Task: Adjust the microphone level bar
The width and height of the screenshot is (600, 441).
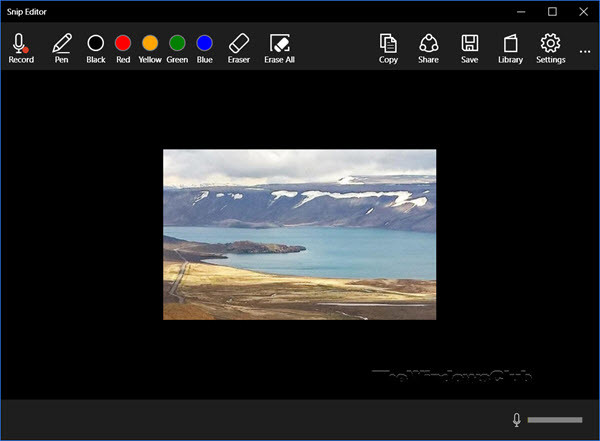Action: pos(555,420)
